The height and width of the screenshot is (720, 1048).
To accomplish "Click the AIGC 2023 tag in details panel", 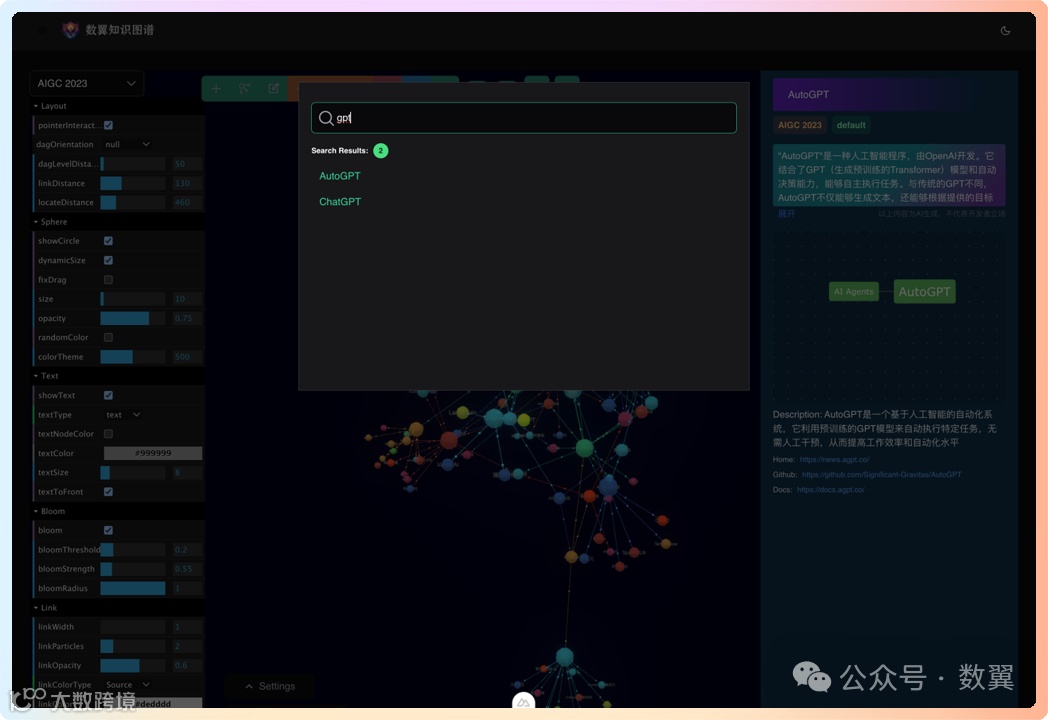I will click(x=799, y=125).
